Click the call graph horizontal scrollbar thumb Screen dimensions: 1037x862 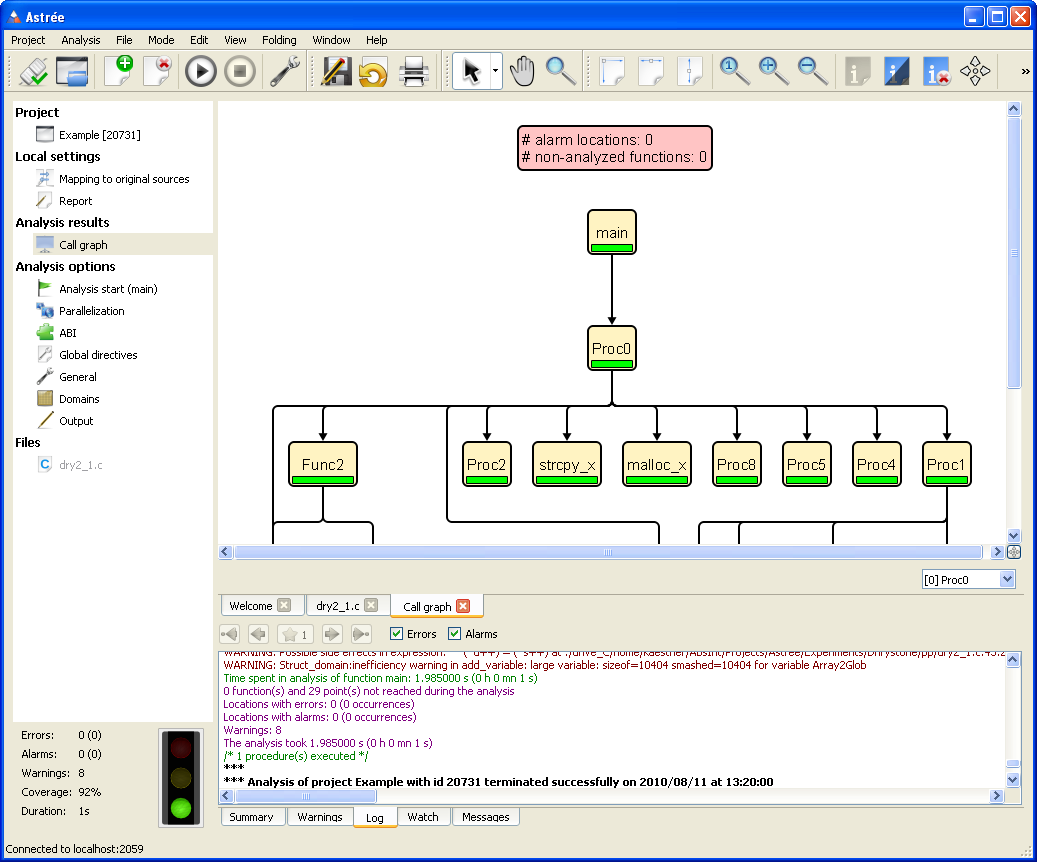608,552
